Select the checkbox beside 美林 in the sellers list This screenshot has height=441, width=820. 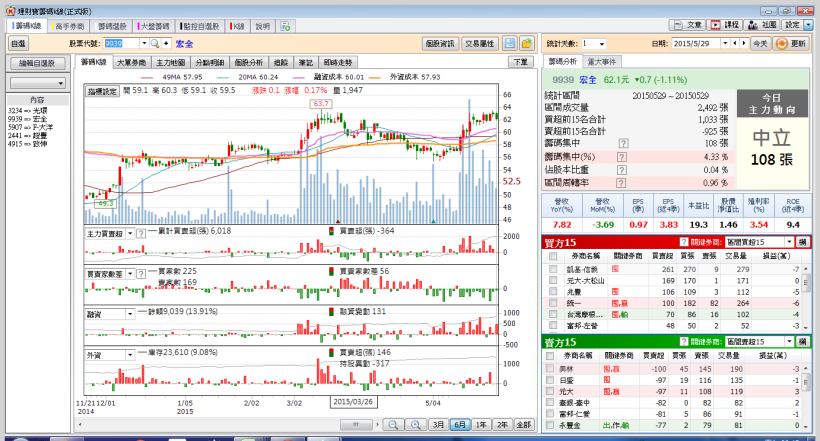click(x=552, y=369)
